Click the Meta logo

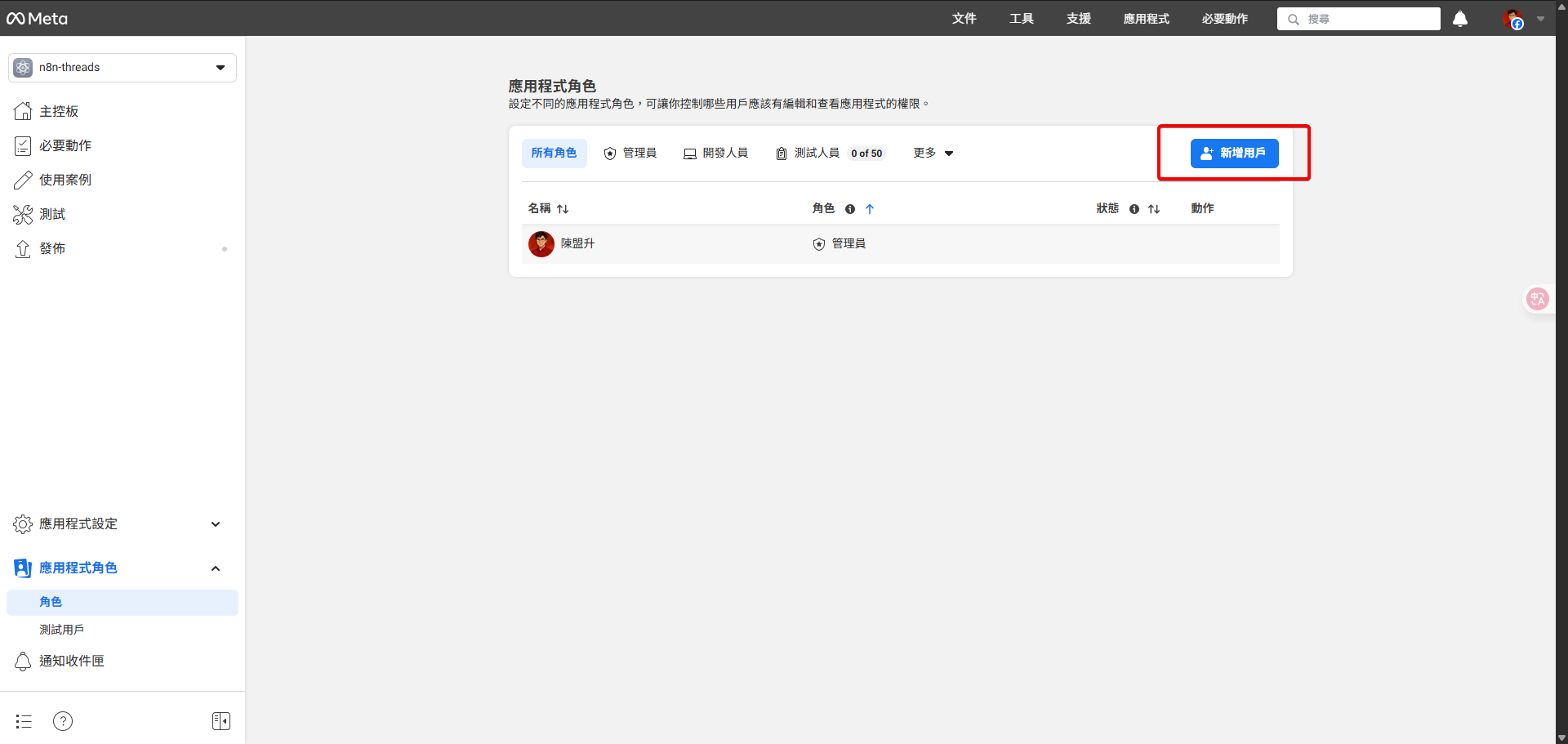pos(37,18)
